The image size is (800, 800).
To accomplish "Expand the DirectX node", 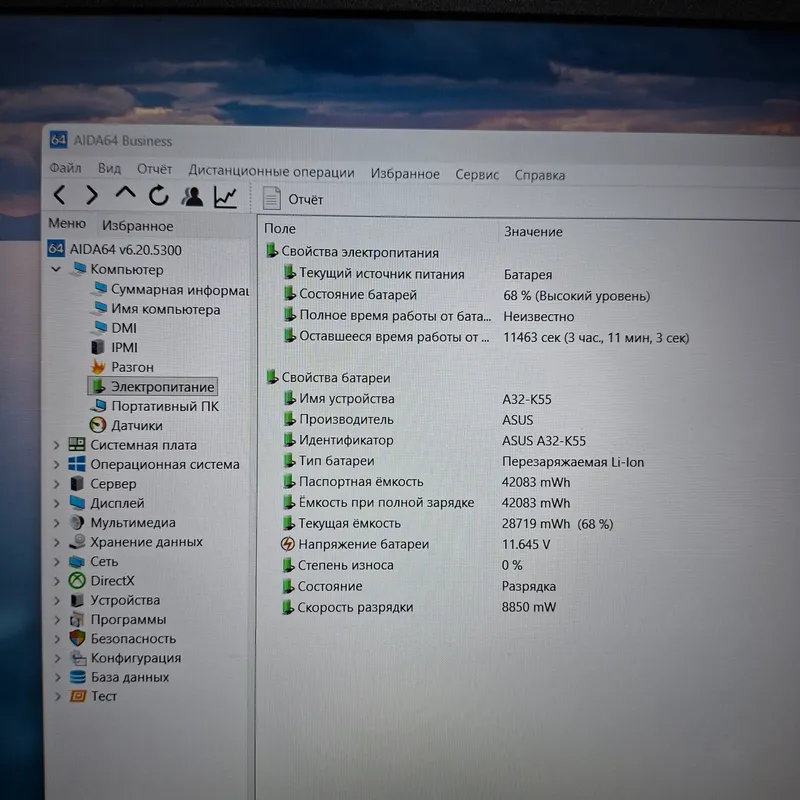I will (x=57, y=581).
